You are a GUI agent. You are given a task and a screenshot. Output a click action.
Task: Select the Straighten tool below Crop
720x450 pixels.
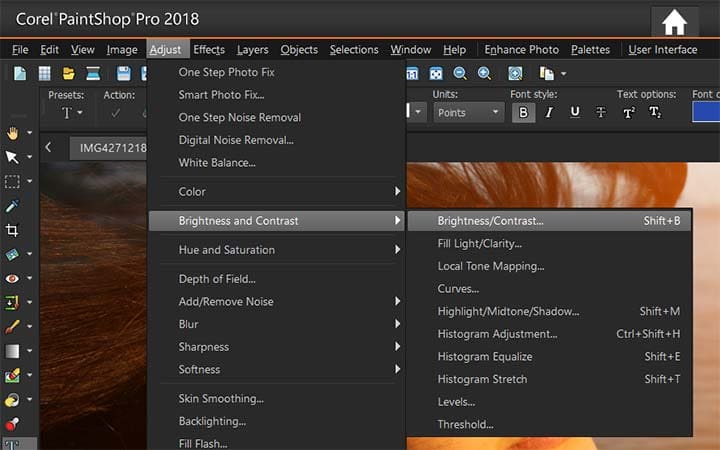tap(12, 254)
